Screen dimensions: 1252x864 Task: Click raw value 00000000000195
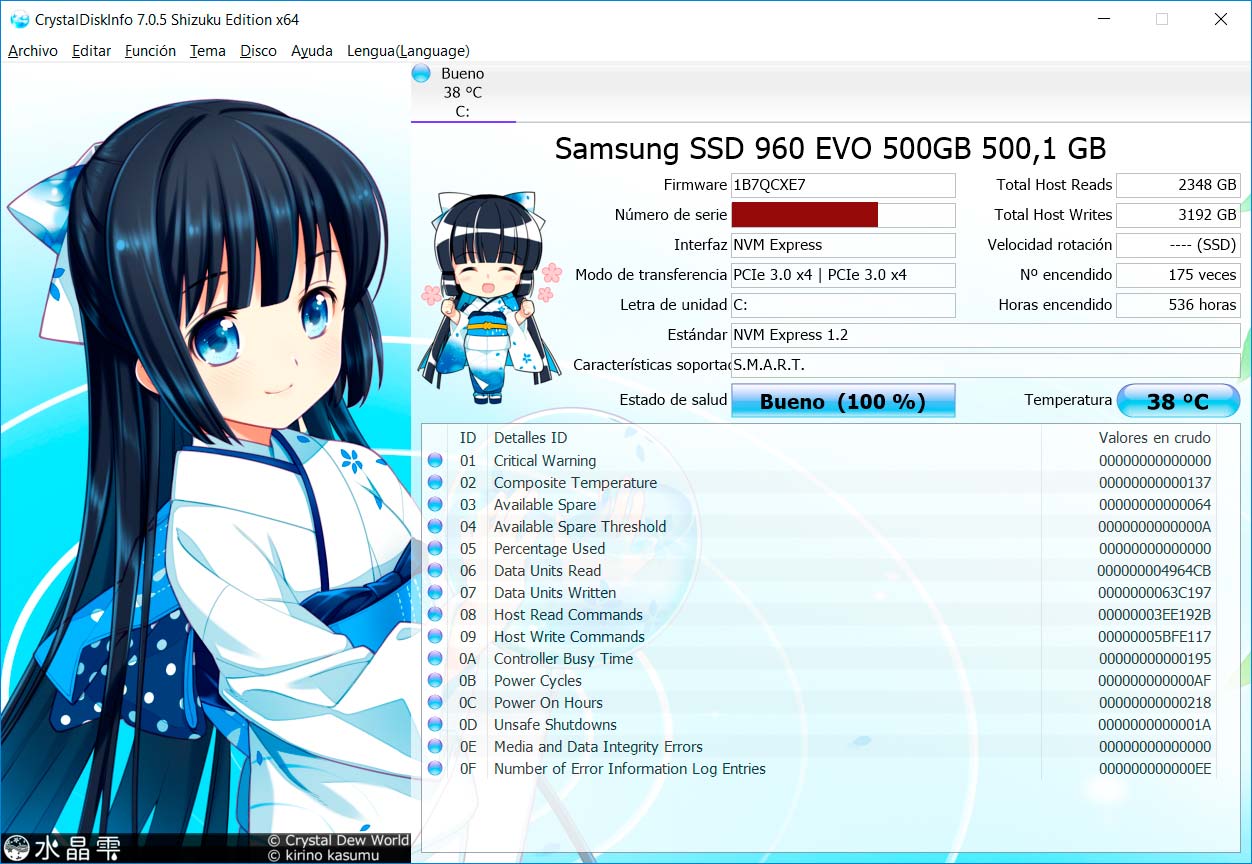(x=1154, y=659)
